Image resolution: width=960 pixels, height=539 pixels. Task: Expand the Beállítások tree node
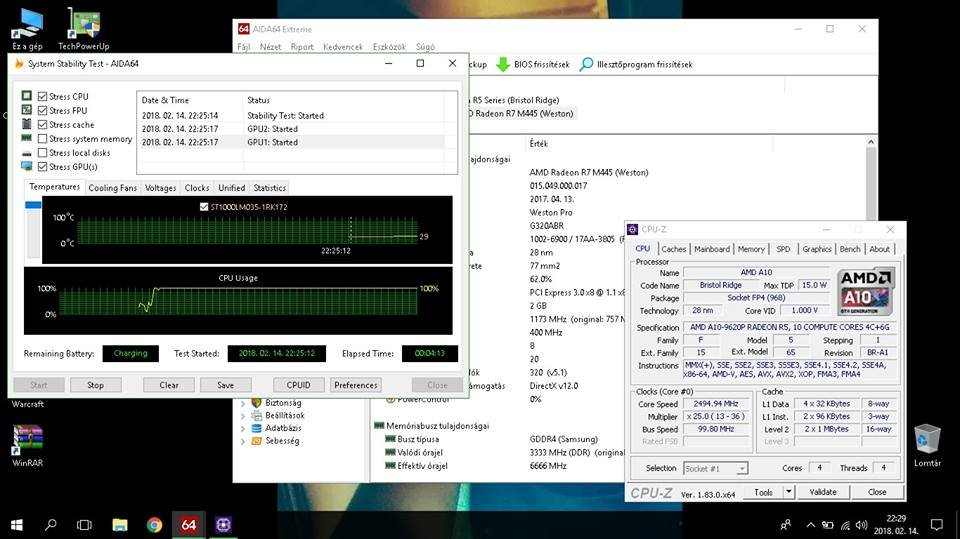click(x=243, y=416)
